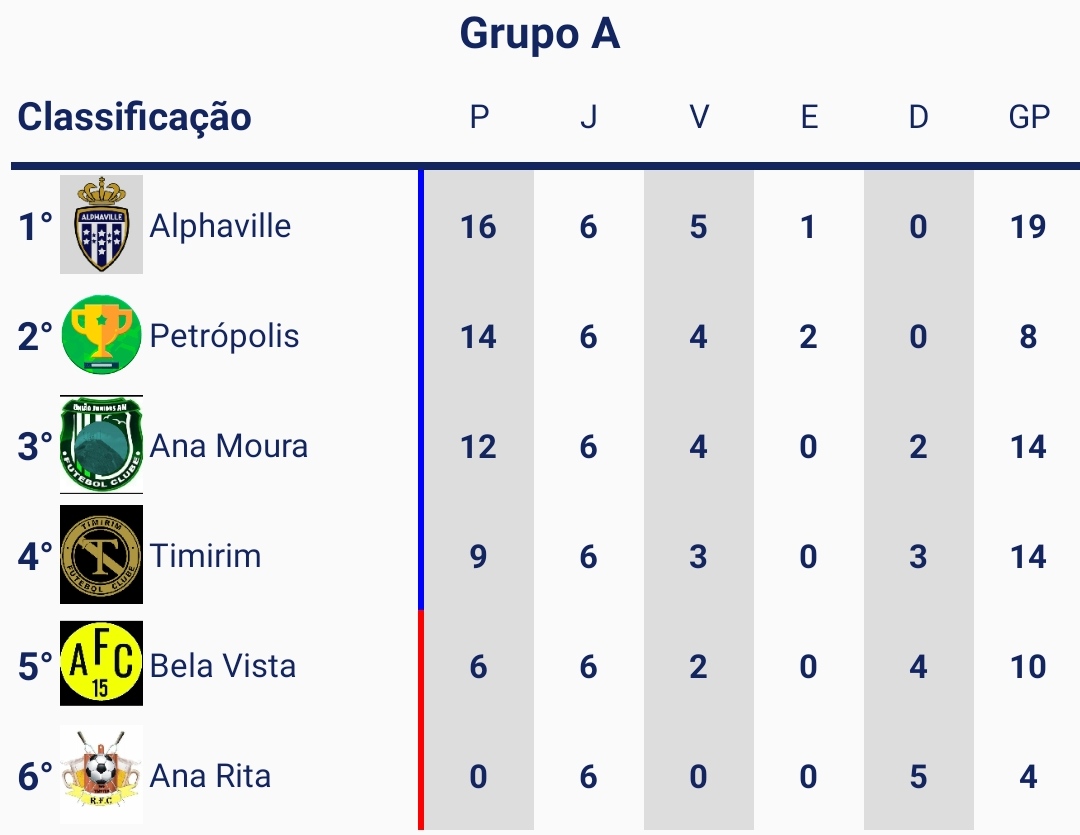
Task: Select the 1° ranking position label
Action: pos(35,227)
